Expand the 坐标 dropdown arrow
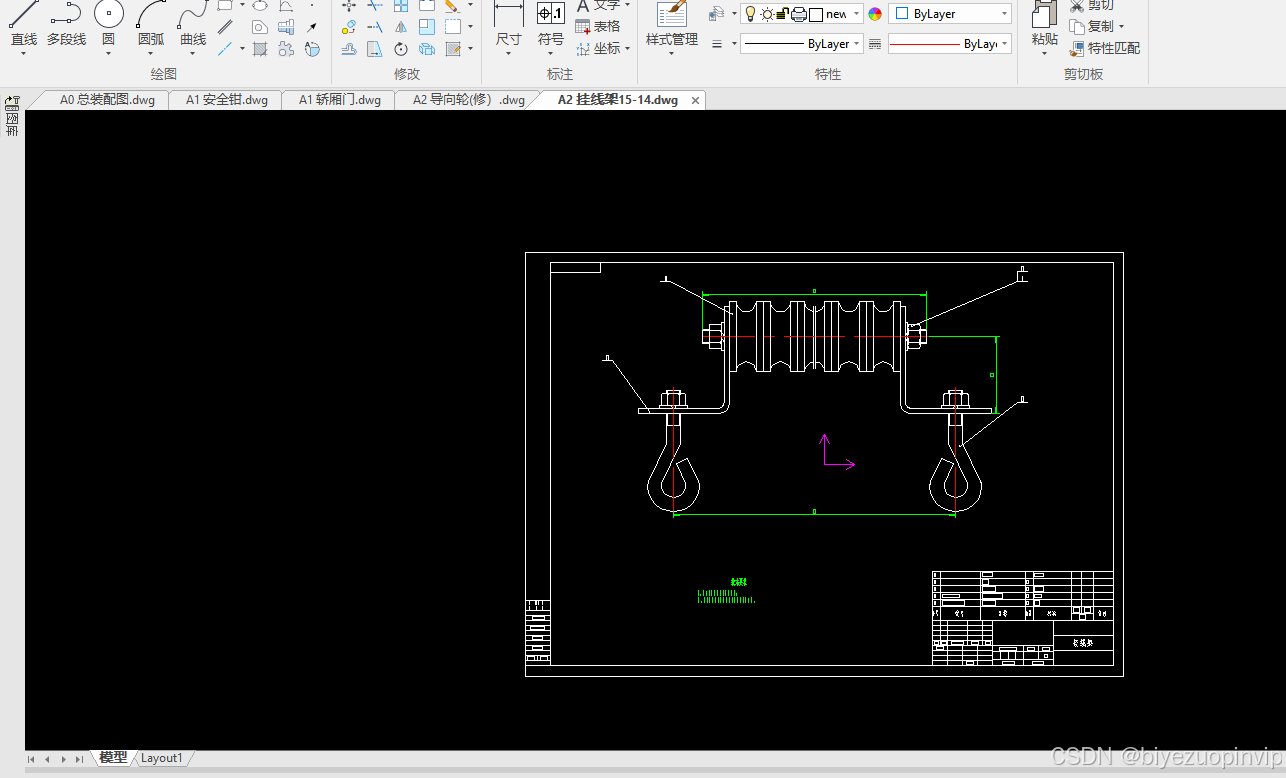 (627, 48)
